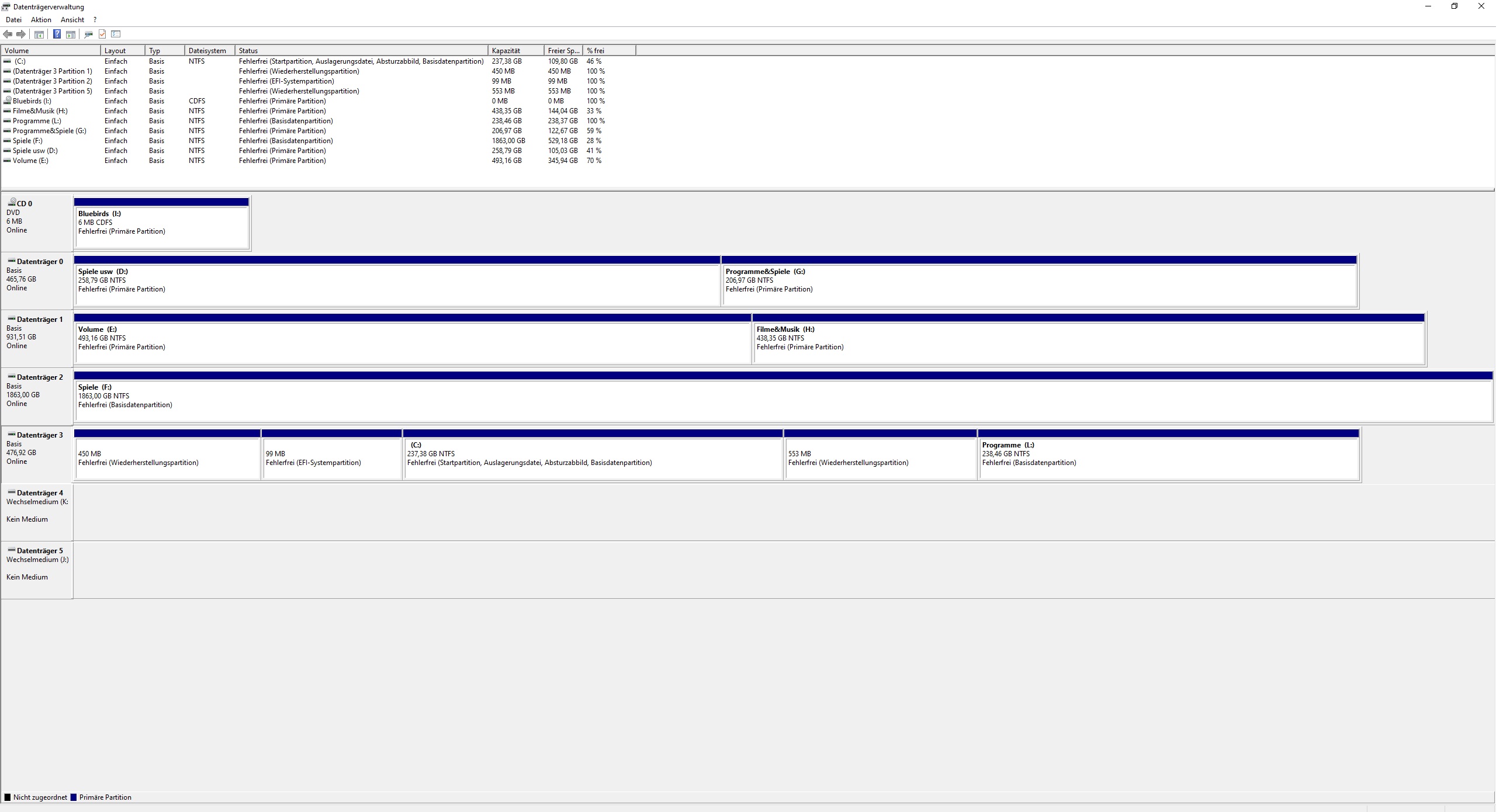Image resolution: width=1503 pixels, height=812 pixels.
Task: Open the Ansicht menu
Action: point(72,20)
